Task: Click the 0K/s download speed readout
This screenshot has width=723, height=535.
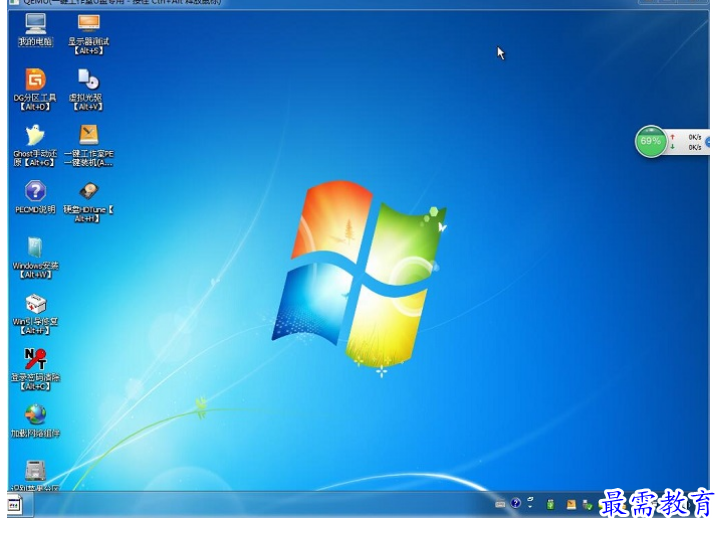Action: [x=694, y=147]
